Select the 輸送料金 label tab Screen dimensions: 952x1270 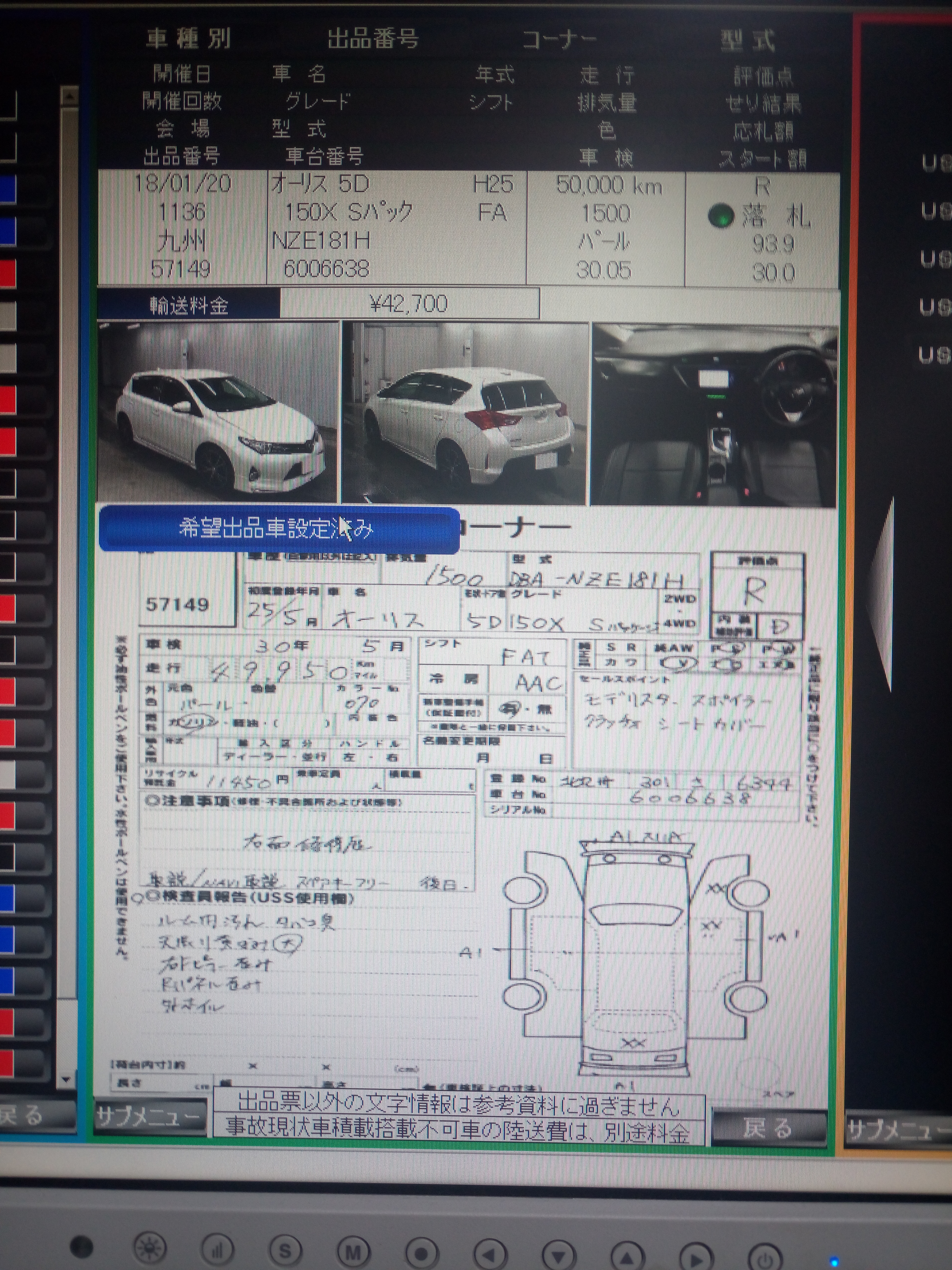(189, 305)
